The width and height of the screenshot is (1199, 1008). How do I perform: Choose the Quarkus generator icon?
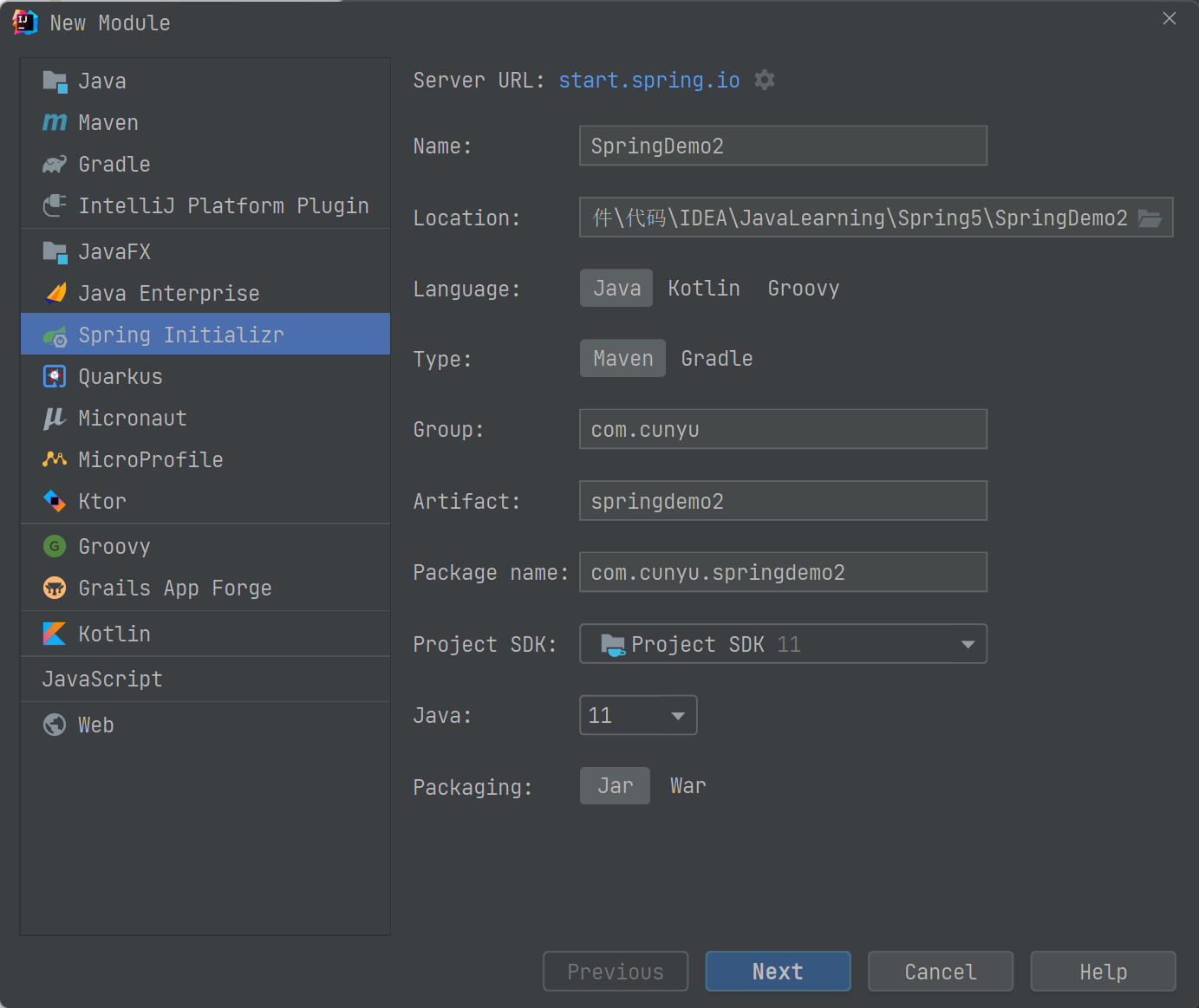pos(55,377)
